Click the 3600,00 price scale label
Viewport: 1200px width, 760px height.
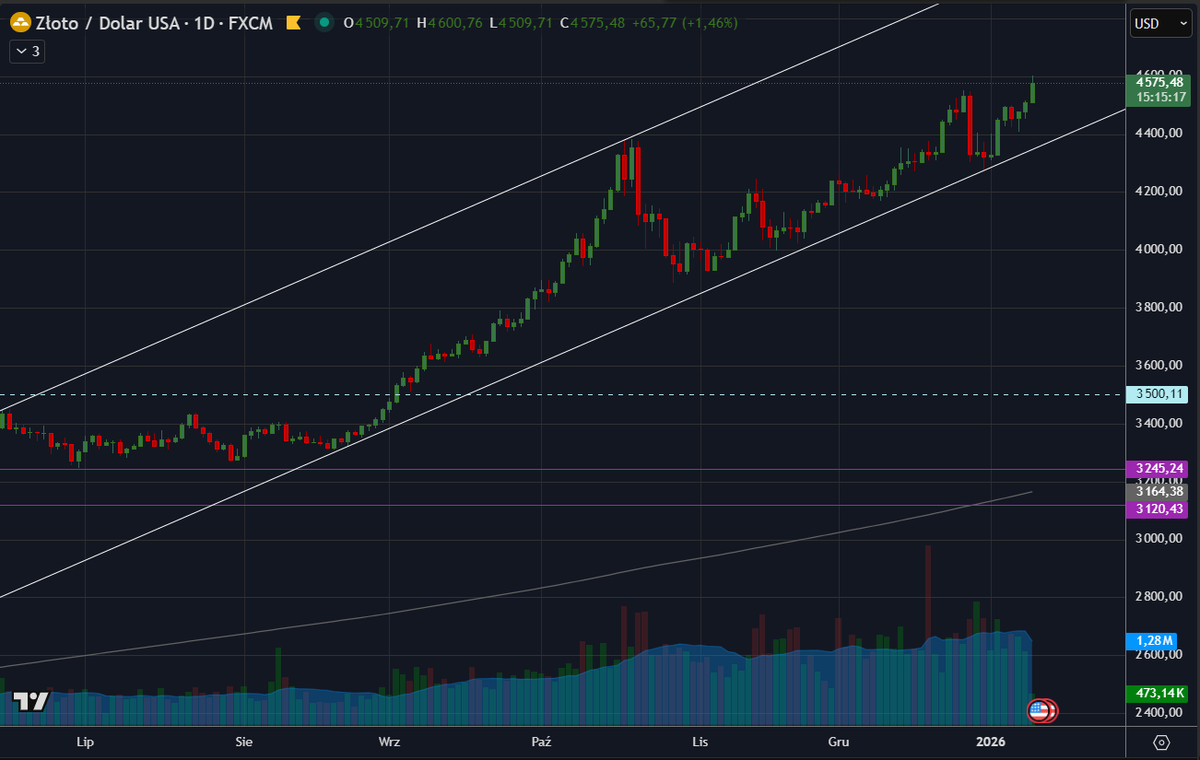pyautogui.click(x=1160, y=365)
